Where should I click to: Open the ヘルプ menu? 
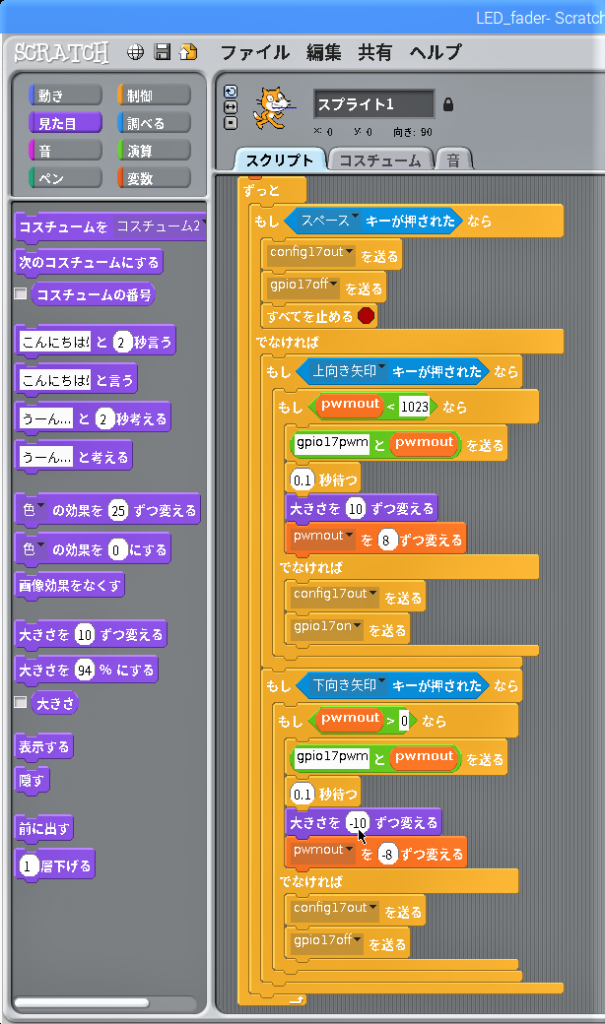tap(436, 52)
